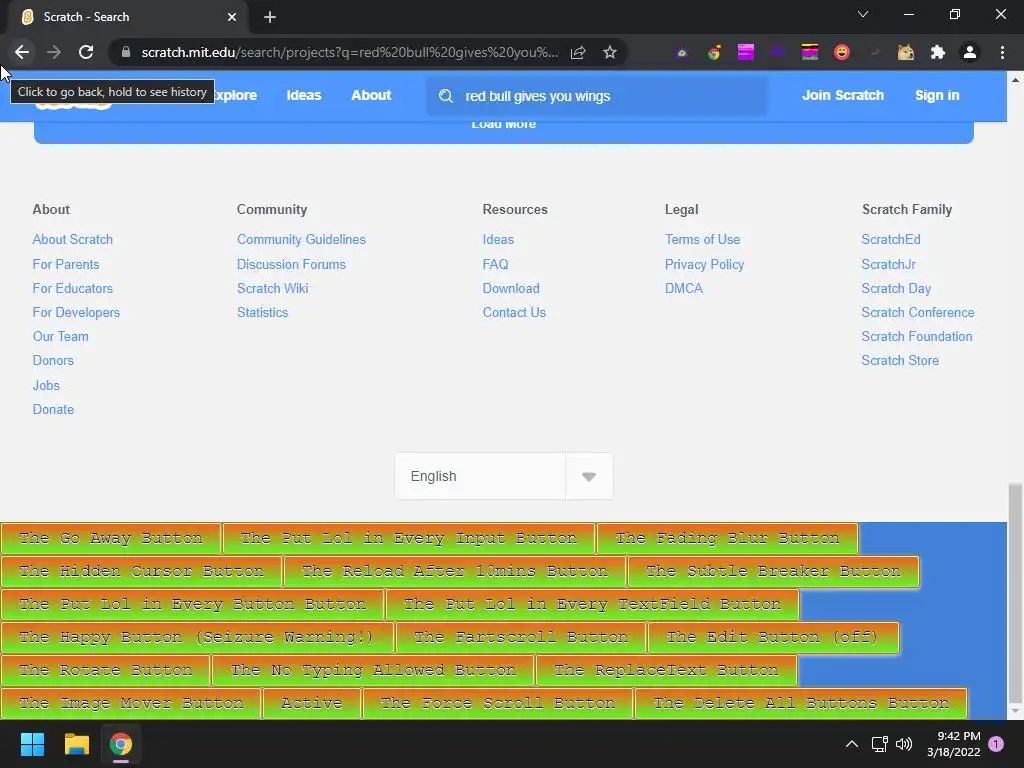
Task: Click the page vertical scrollbar thumb
Action: click(1015, 592)
